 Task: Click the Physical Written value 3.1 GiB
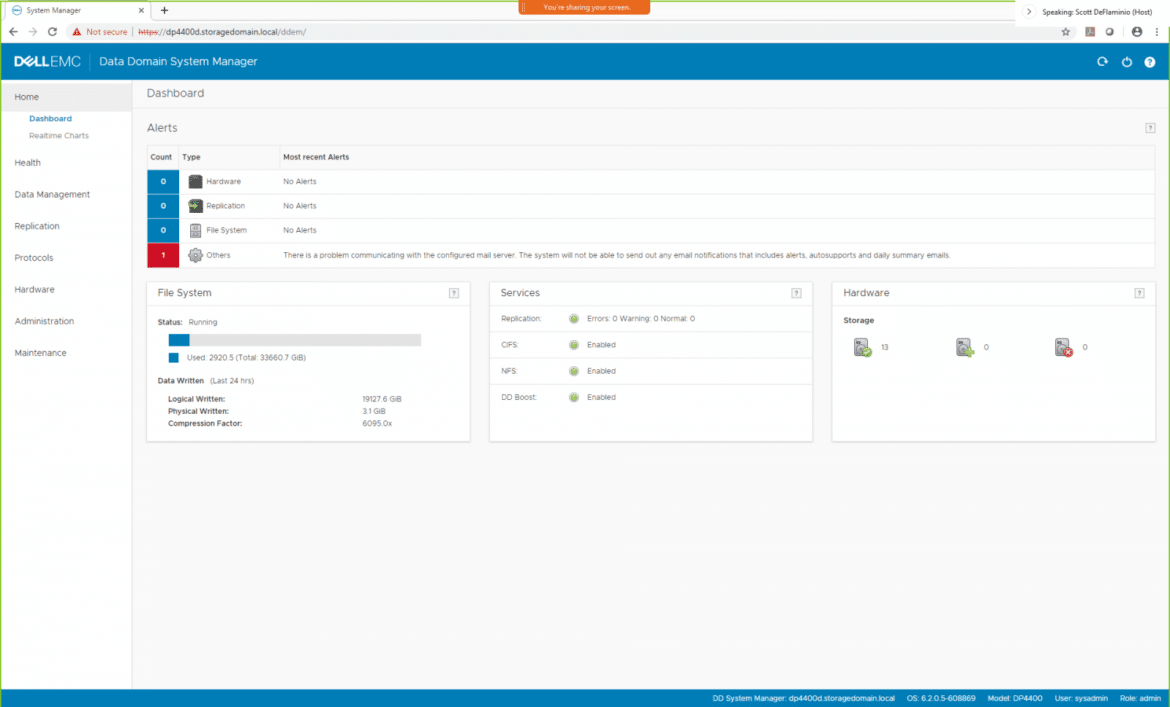pyautogui.click(x=374, y=412)
